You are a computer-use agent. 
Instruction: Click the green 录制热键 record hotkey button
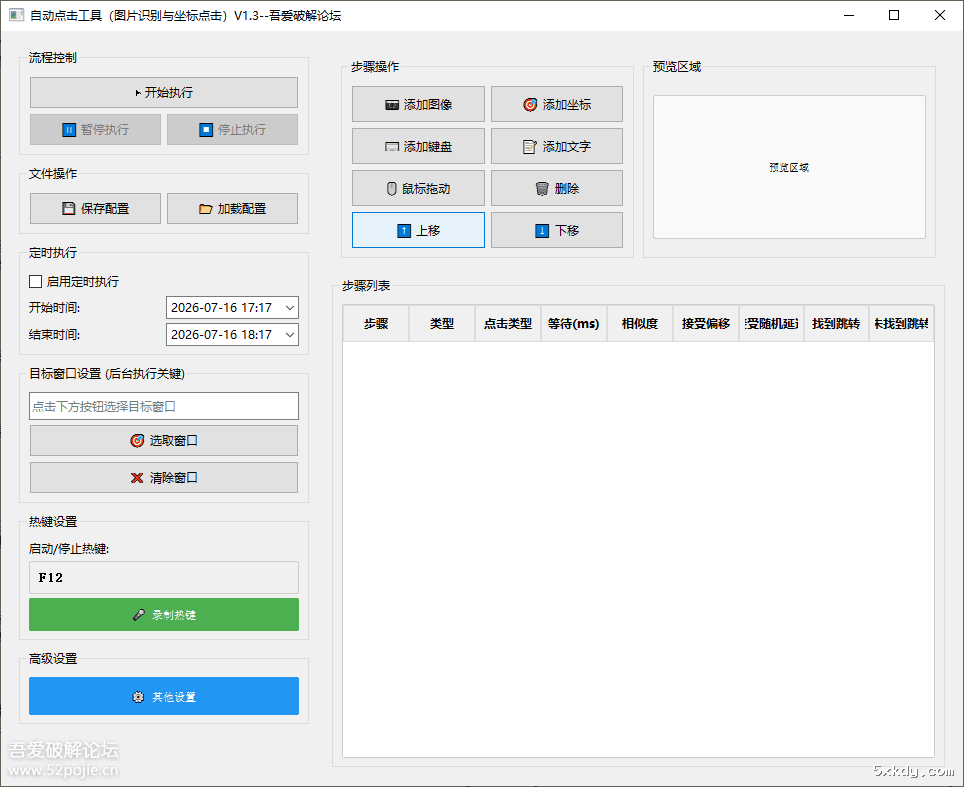164,615
